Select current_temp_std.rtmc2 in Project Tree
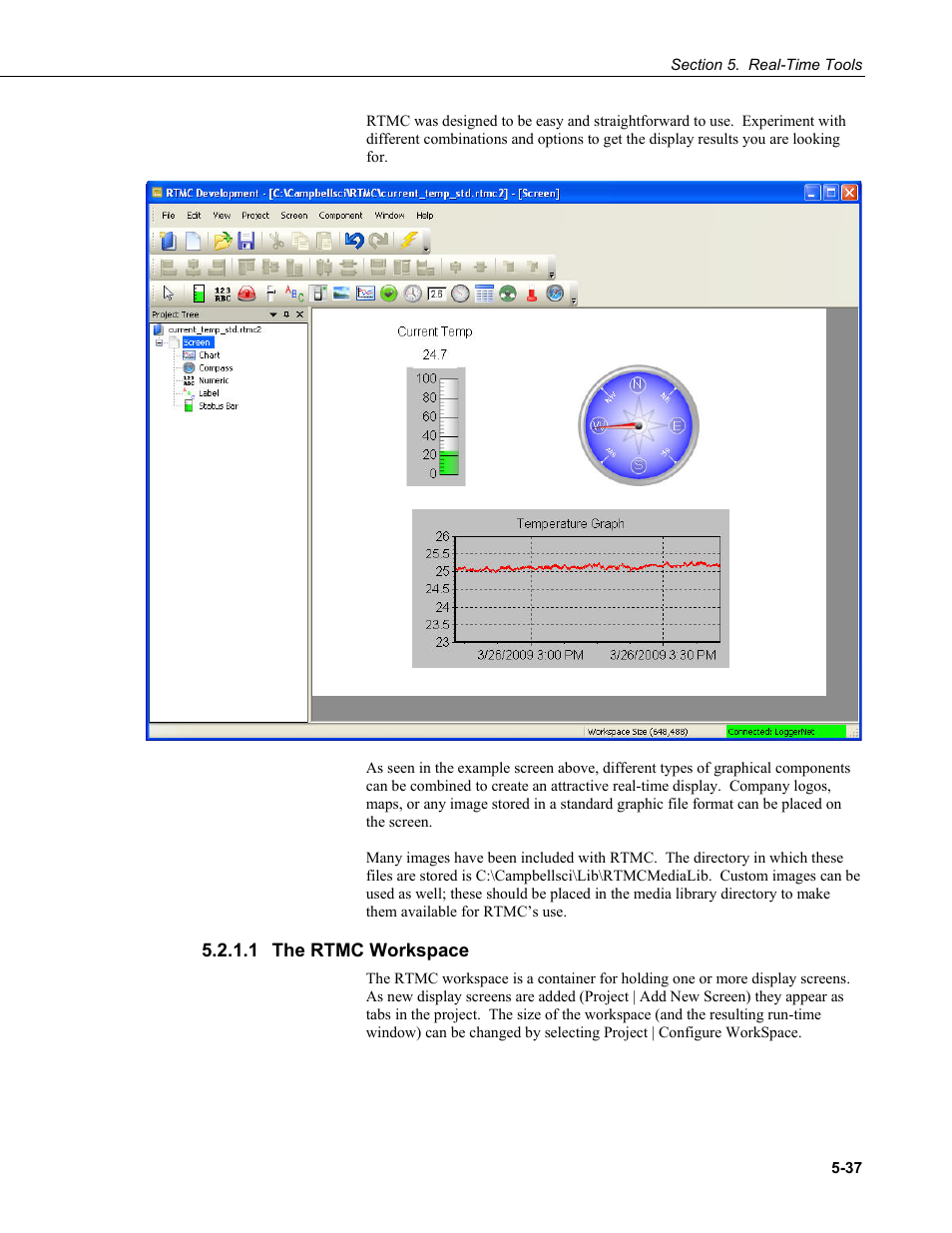Screen dimensions: 952x1233 pos(215,329)
